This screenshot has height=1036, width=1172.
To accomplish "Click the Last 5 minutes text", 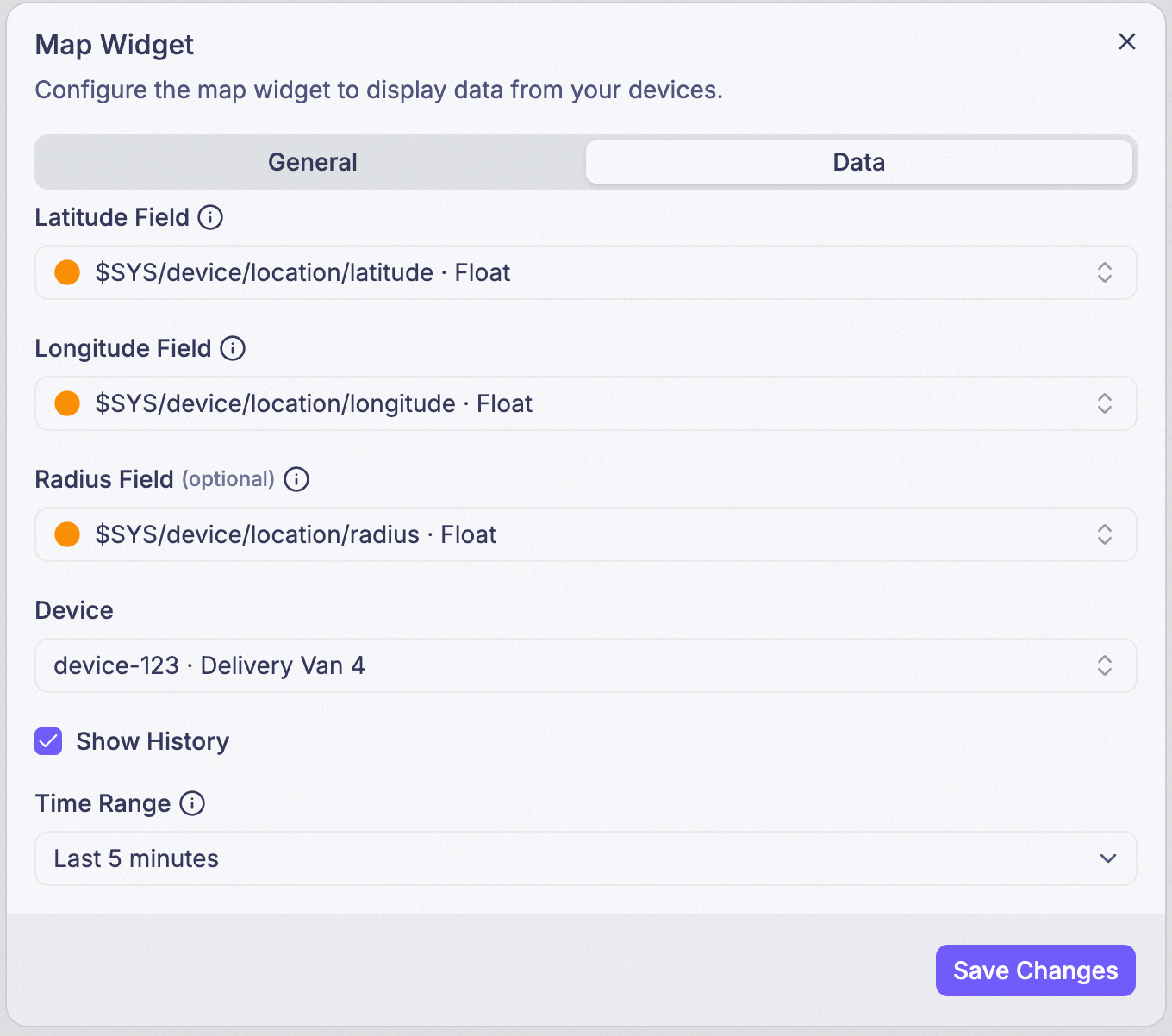I will pyautogui.click(x=136, y=858).
